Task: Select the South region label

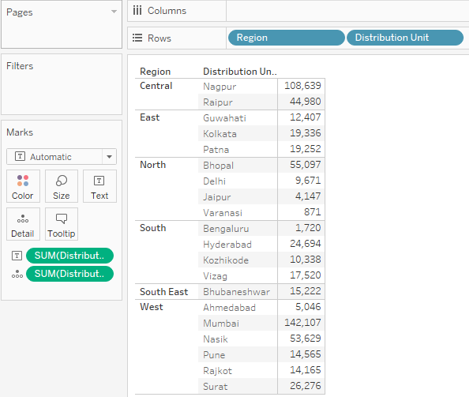Action: [x=153, y=228]
